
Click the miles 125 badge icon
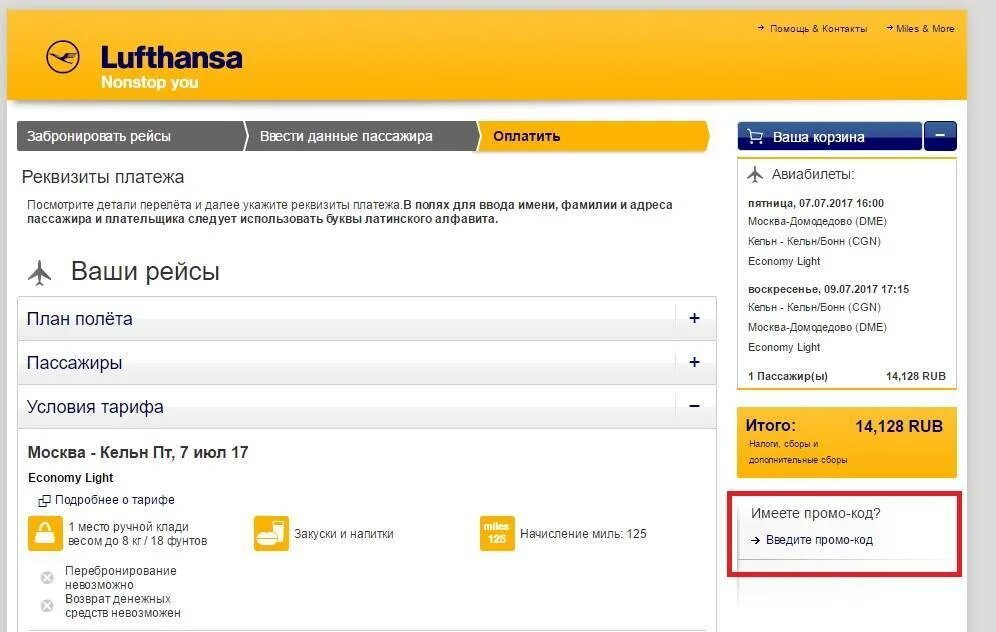495,533
